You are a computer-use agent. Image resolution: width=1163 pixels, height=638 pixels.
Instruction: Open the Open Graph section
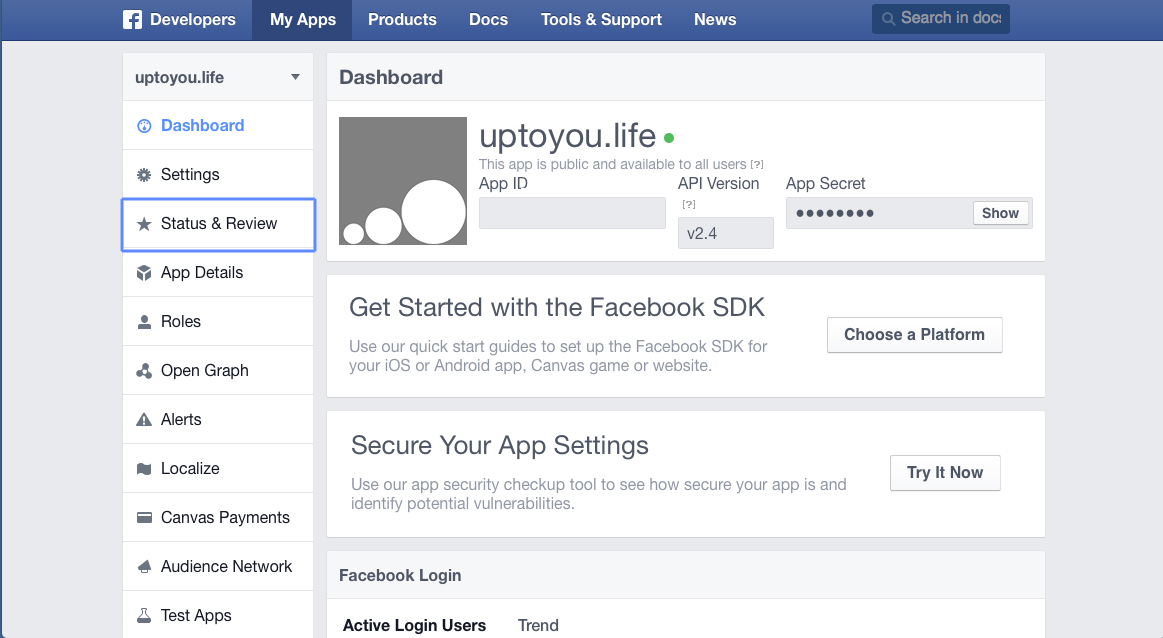click(218, 371)
